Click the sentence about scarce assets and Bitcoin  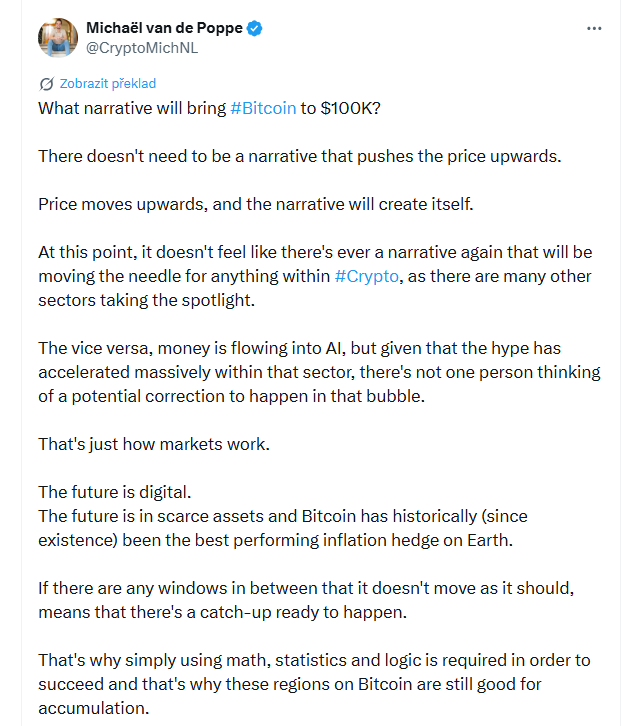[x=283, y=528]
